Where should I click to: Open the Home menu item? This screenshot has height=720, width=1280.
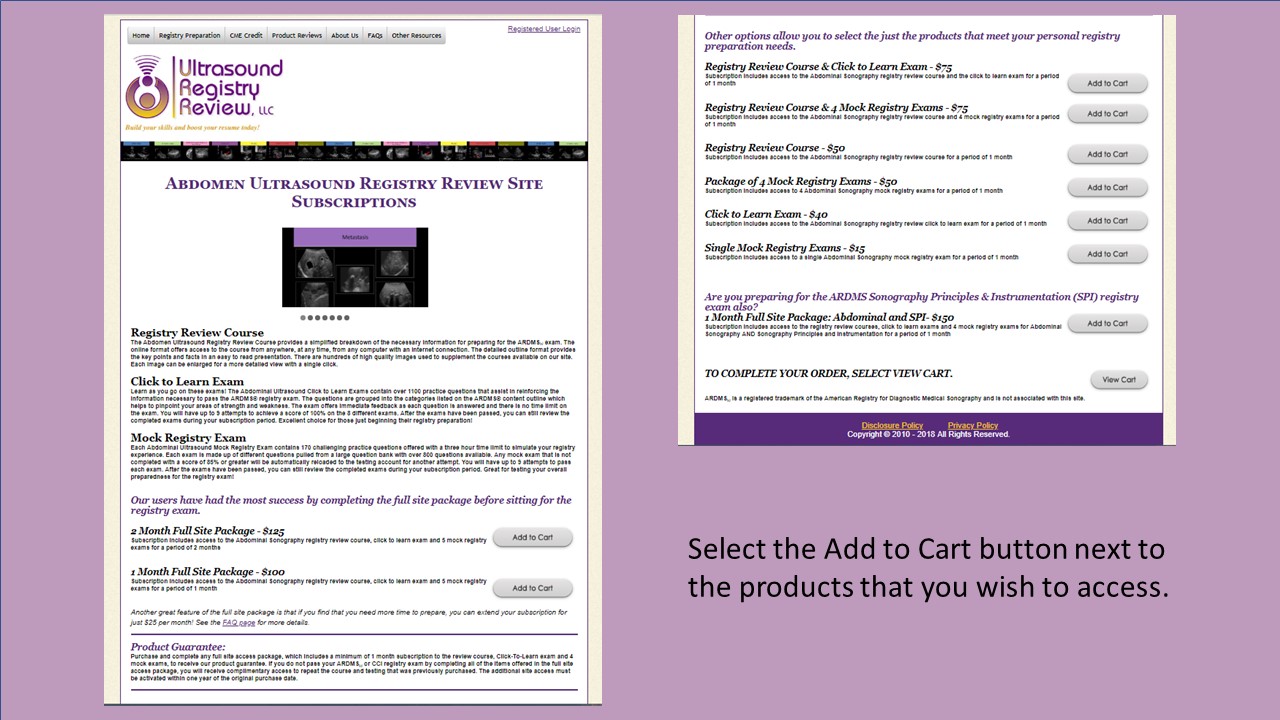141,36
